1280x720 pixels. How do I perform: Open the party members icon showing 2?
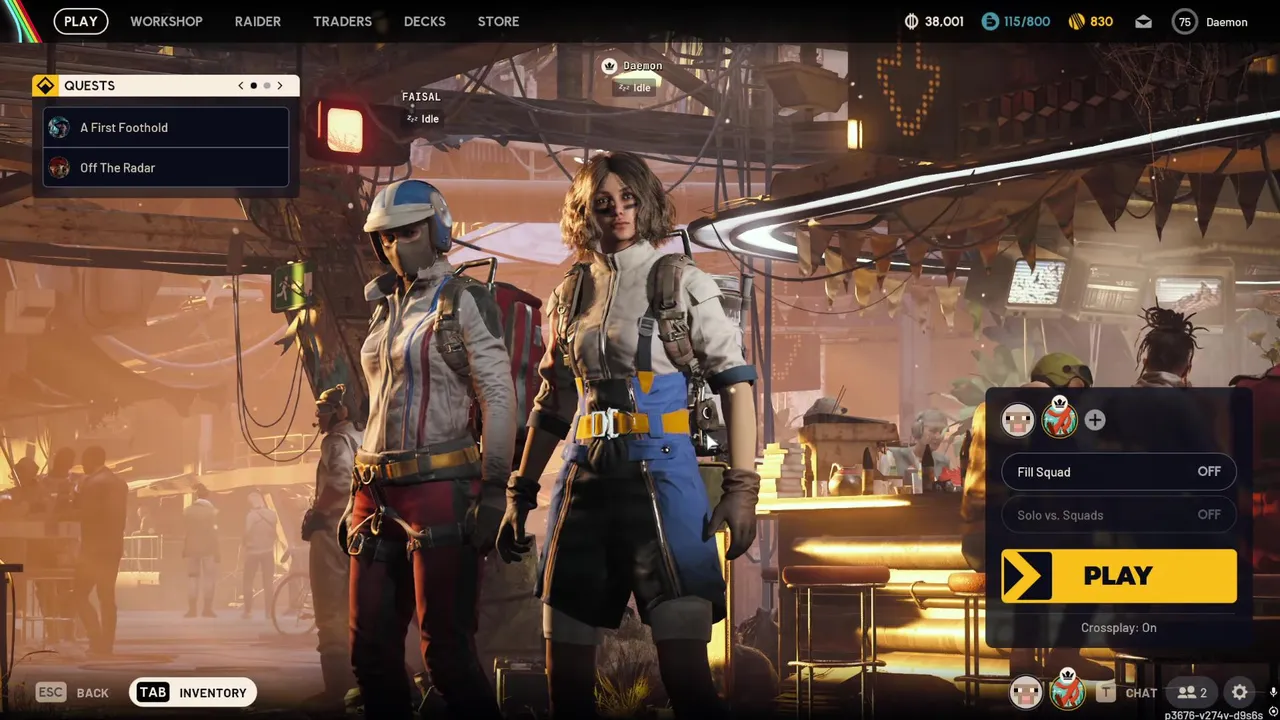1192,692
